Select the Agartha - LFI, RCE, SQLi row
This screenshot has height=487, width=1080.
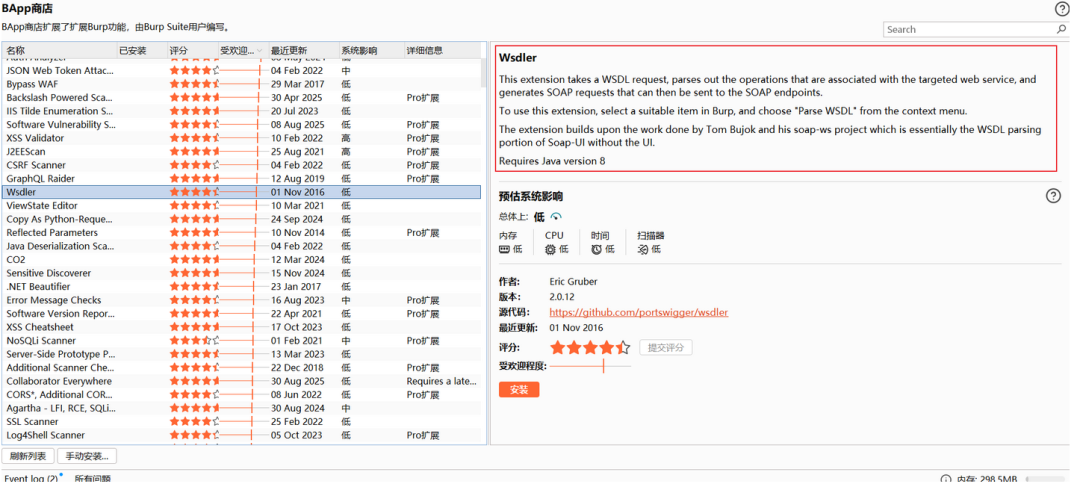[242, 408]
